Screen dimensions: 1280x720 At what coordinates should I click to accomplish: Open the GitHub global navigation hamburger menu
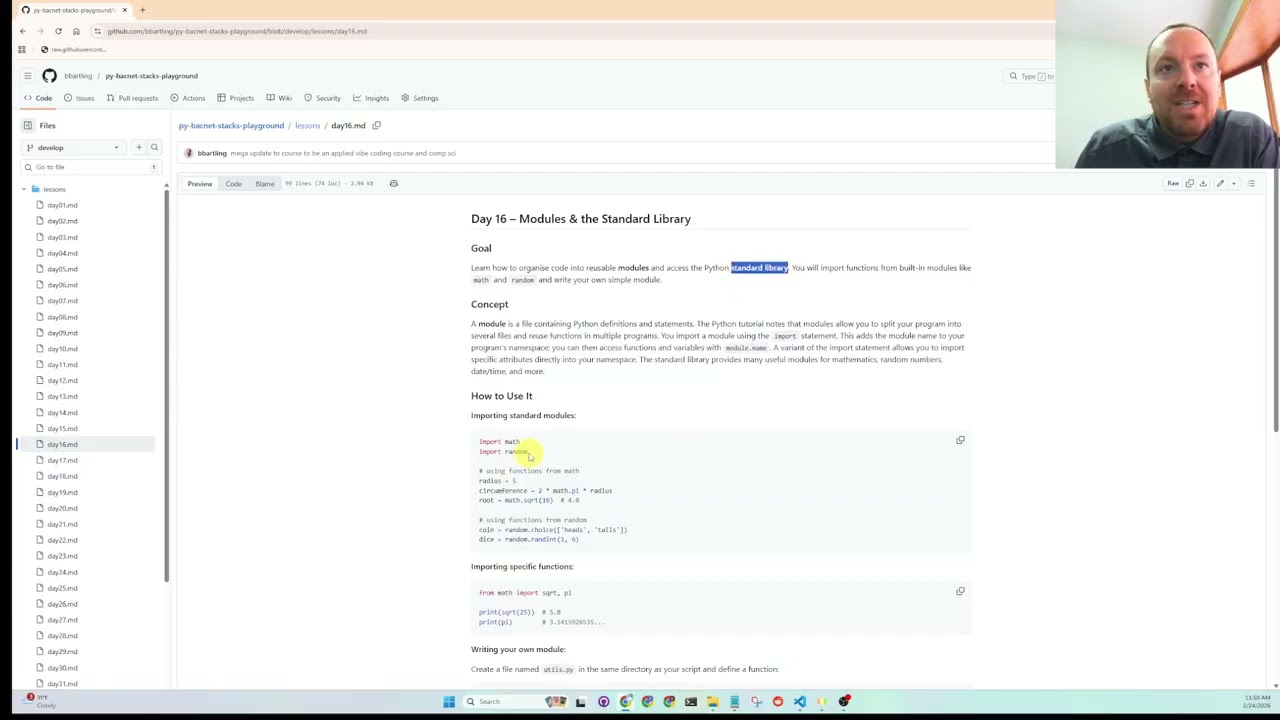point(28,76)
